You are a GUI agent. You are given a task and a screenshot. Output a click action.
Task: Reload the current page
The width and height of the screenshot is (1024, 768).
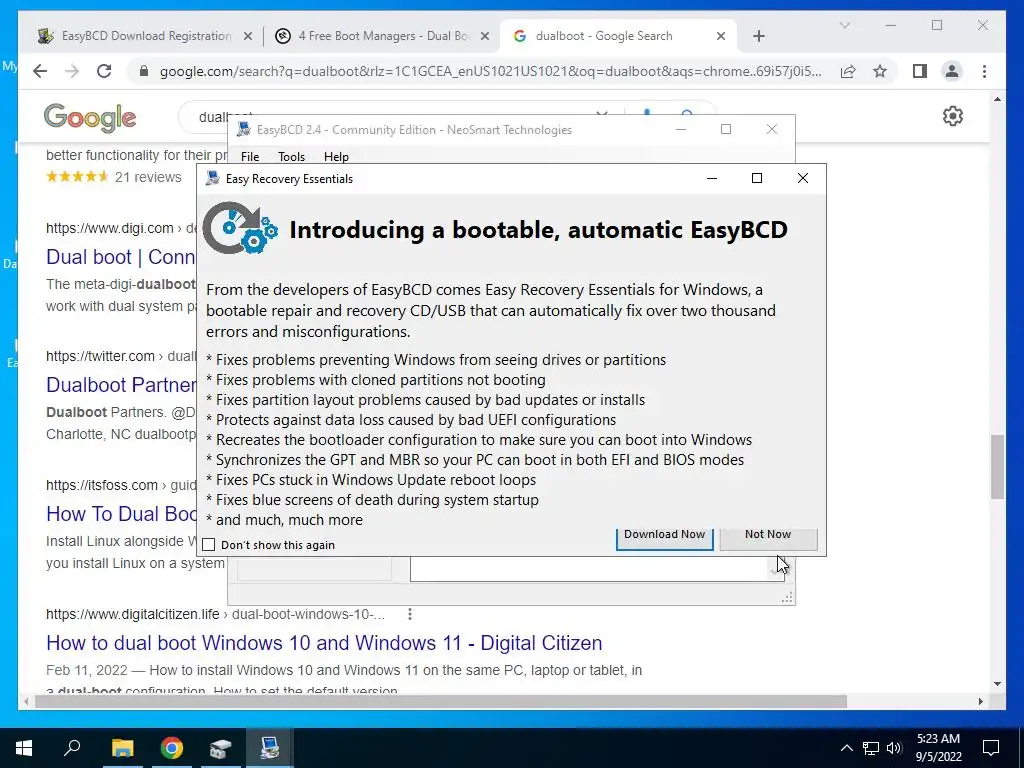click(104, 71)
